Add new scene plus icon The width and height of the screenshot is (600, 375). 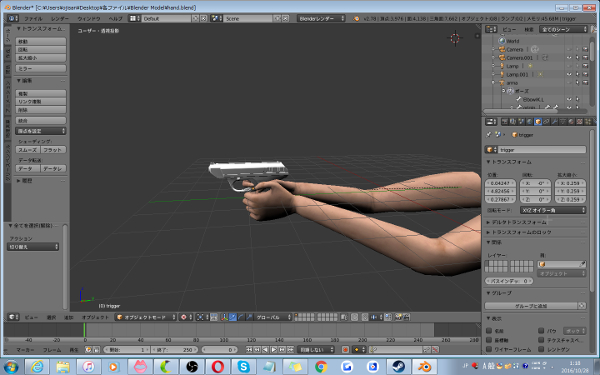[x=277, y=18]
